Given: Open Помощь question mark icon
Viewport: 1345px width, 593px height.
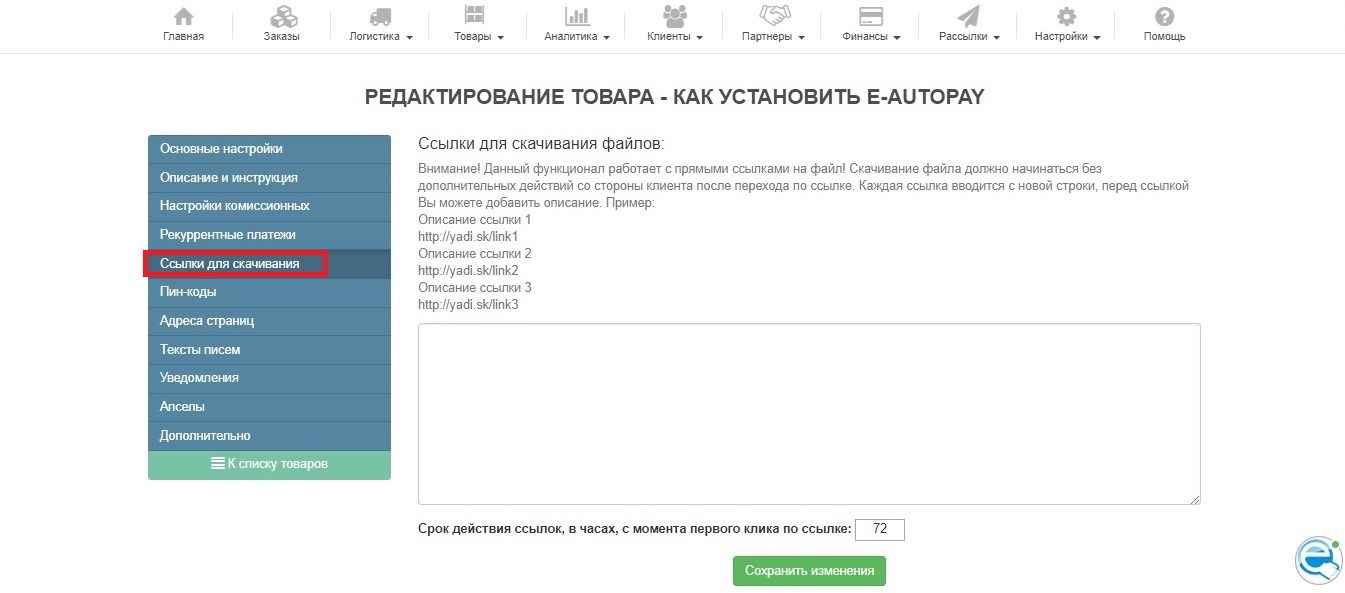Looking at the screenshot, I should (x=1164, y=17).
